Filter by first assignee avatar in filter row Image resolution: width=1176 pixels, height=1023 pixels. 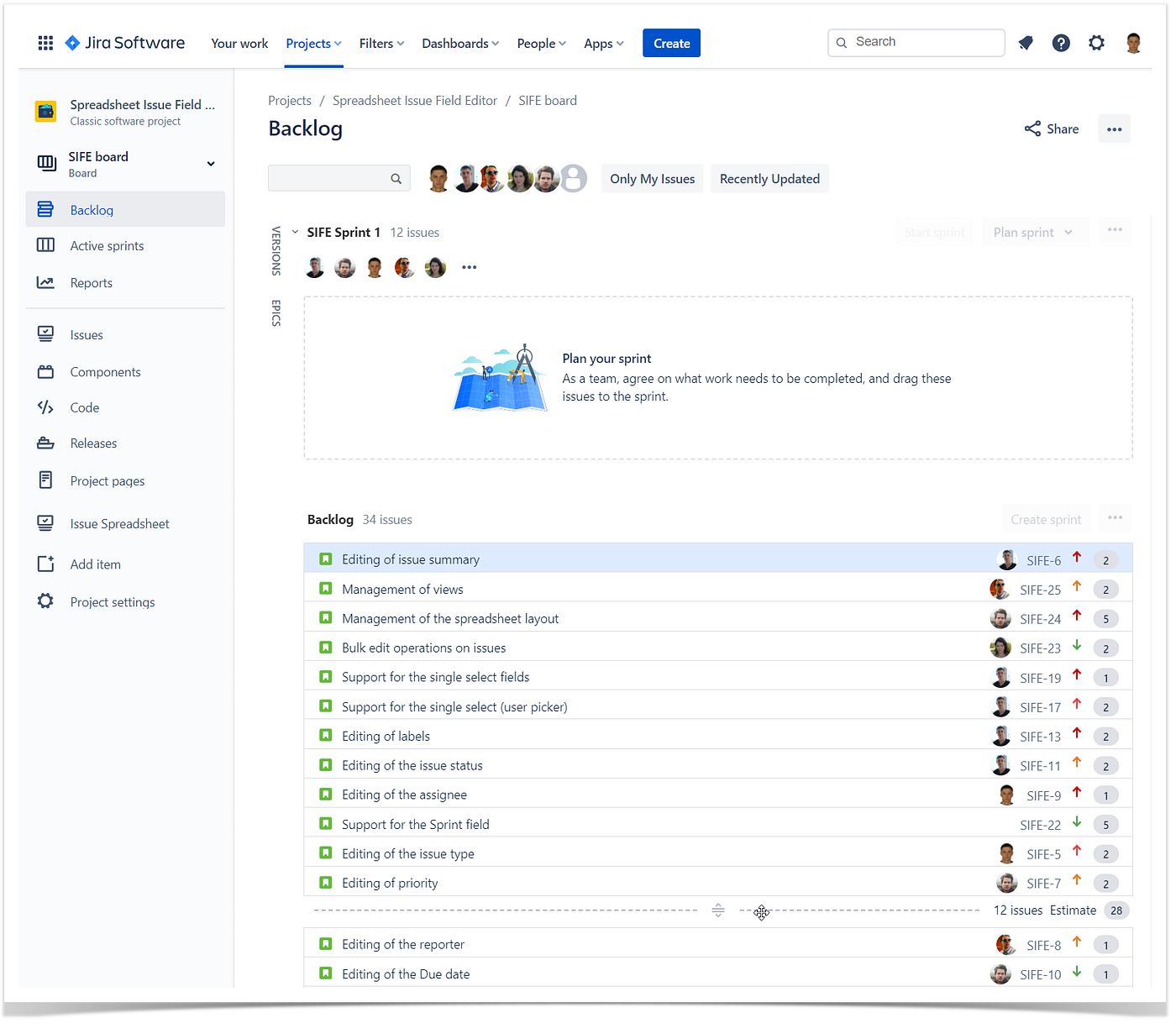(438, 178)
